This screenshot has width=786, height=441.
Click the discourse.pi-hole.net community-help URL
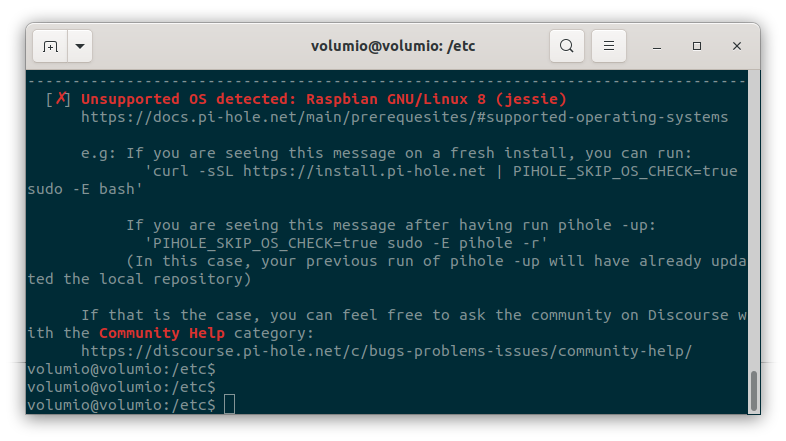point(386,351)
